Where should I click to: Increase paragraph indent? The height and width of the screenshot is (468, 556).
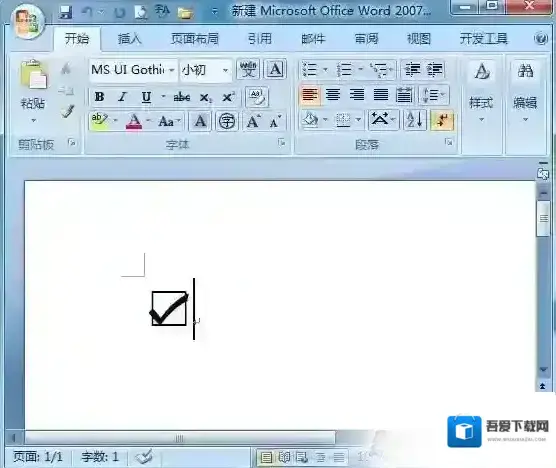[435, 69]
